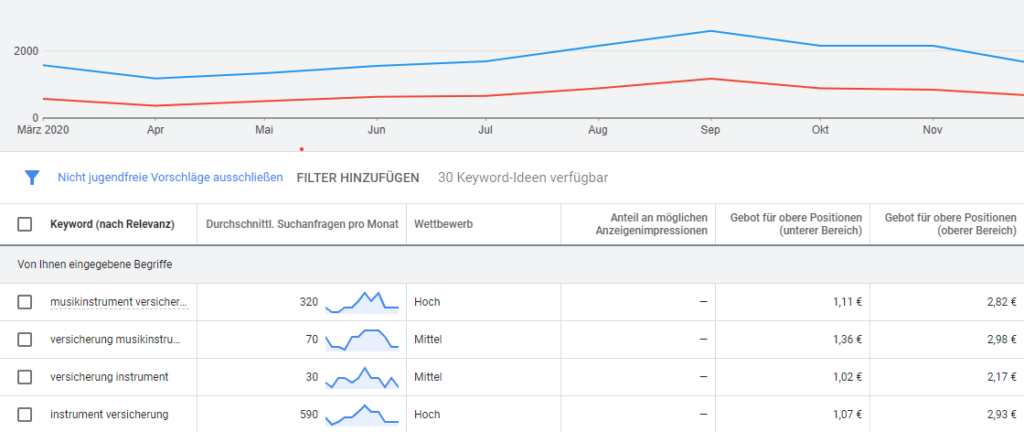This screenshot has width=1024, height=432.
Task: Click 'Okt' axis label on chart
Action: point(820,131)
